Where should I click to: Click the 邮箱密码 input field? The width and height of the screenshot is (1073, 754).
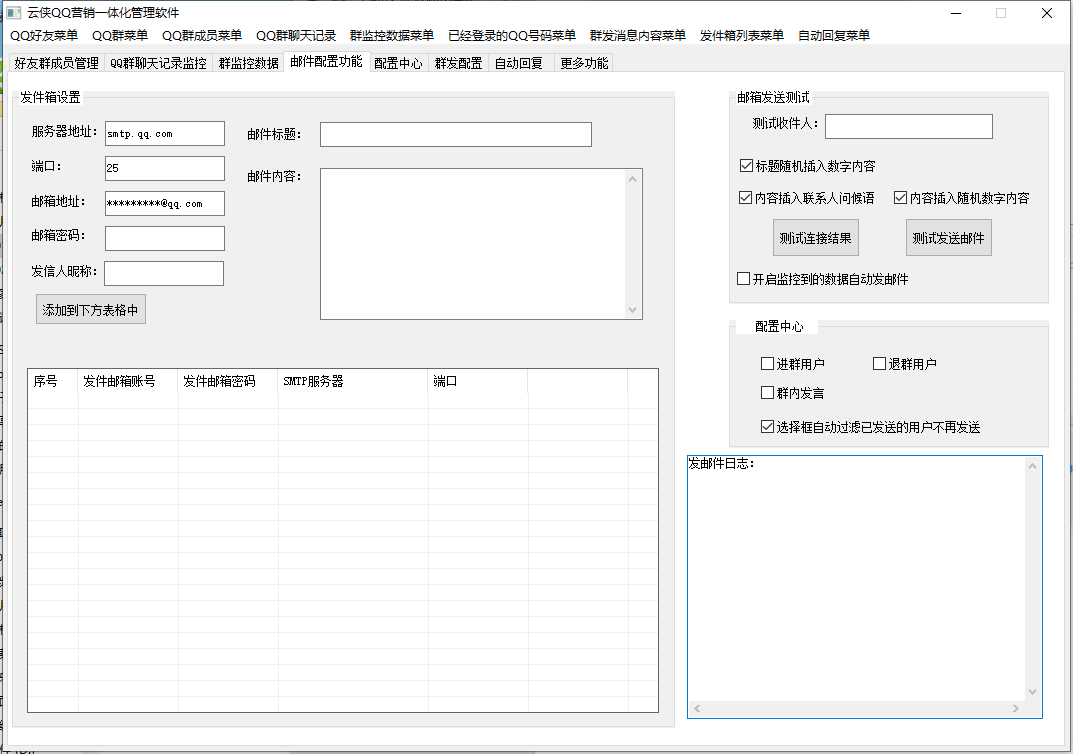pos(165,238)
